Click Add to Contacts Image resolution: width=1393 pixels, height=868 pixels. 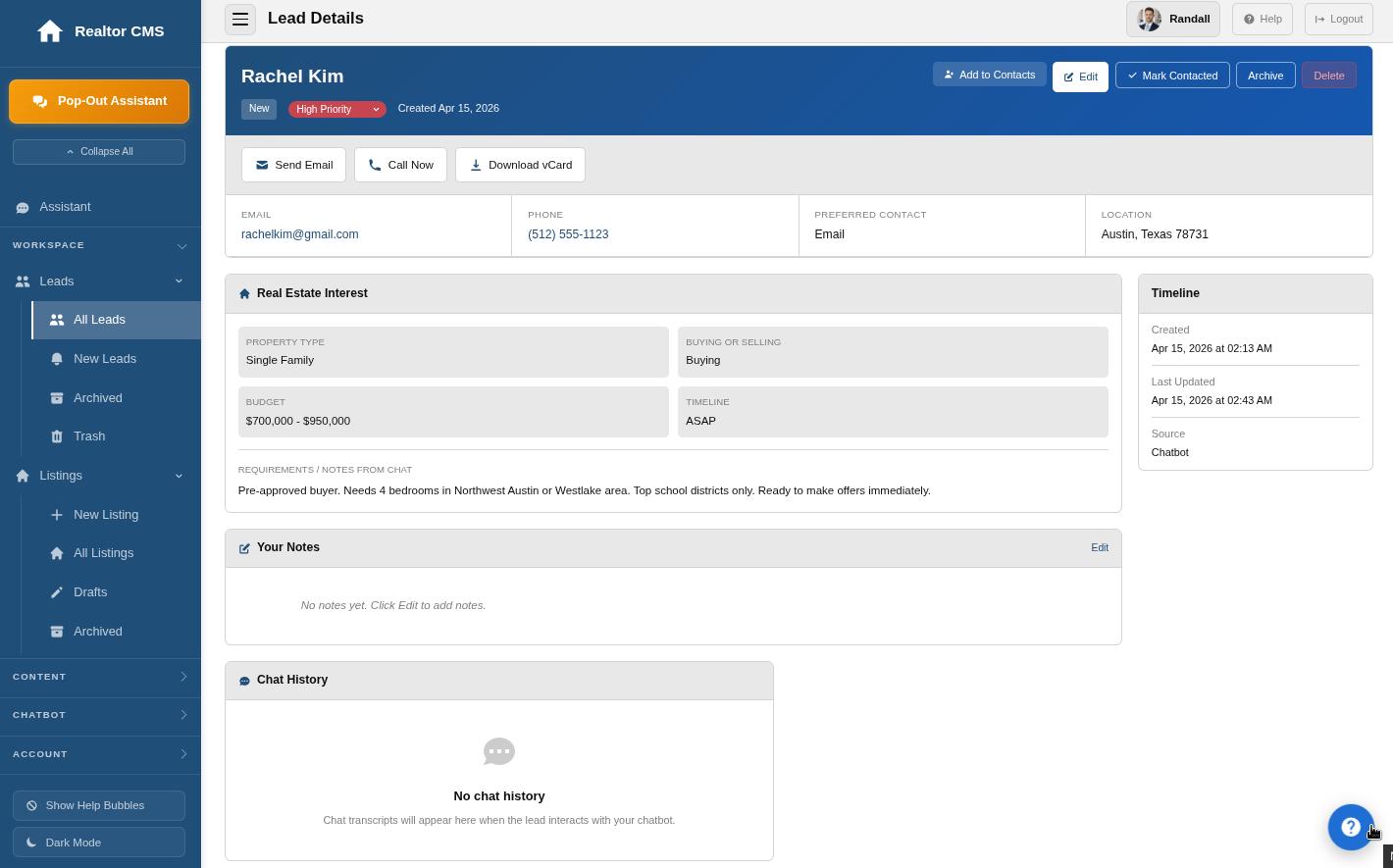click(x=989, y=75)
